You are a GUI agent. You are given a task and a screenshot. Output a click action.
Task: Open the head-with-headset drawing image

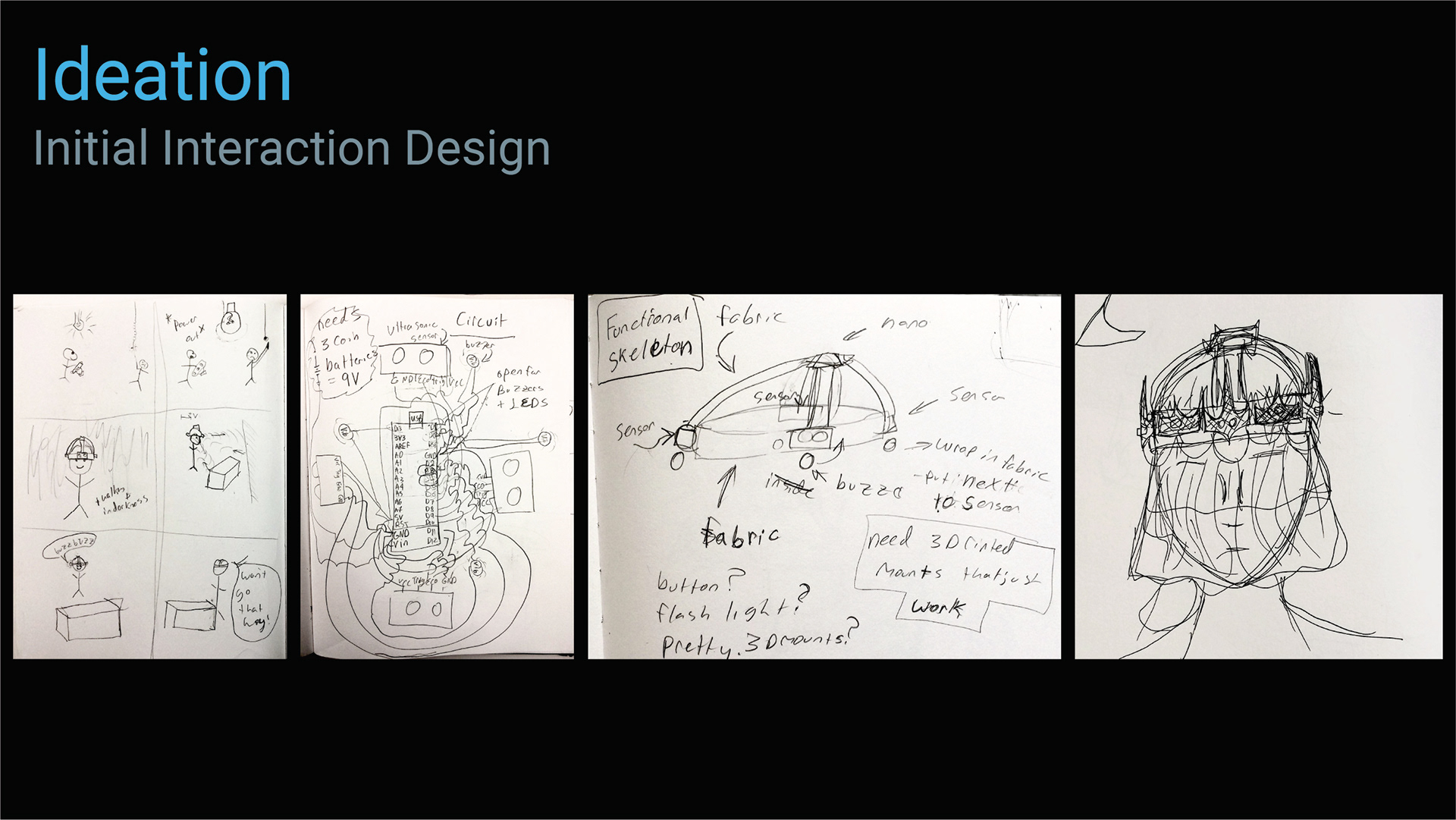tap(1258, 476)
